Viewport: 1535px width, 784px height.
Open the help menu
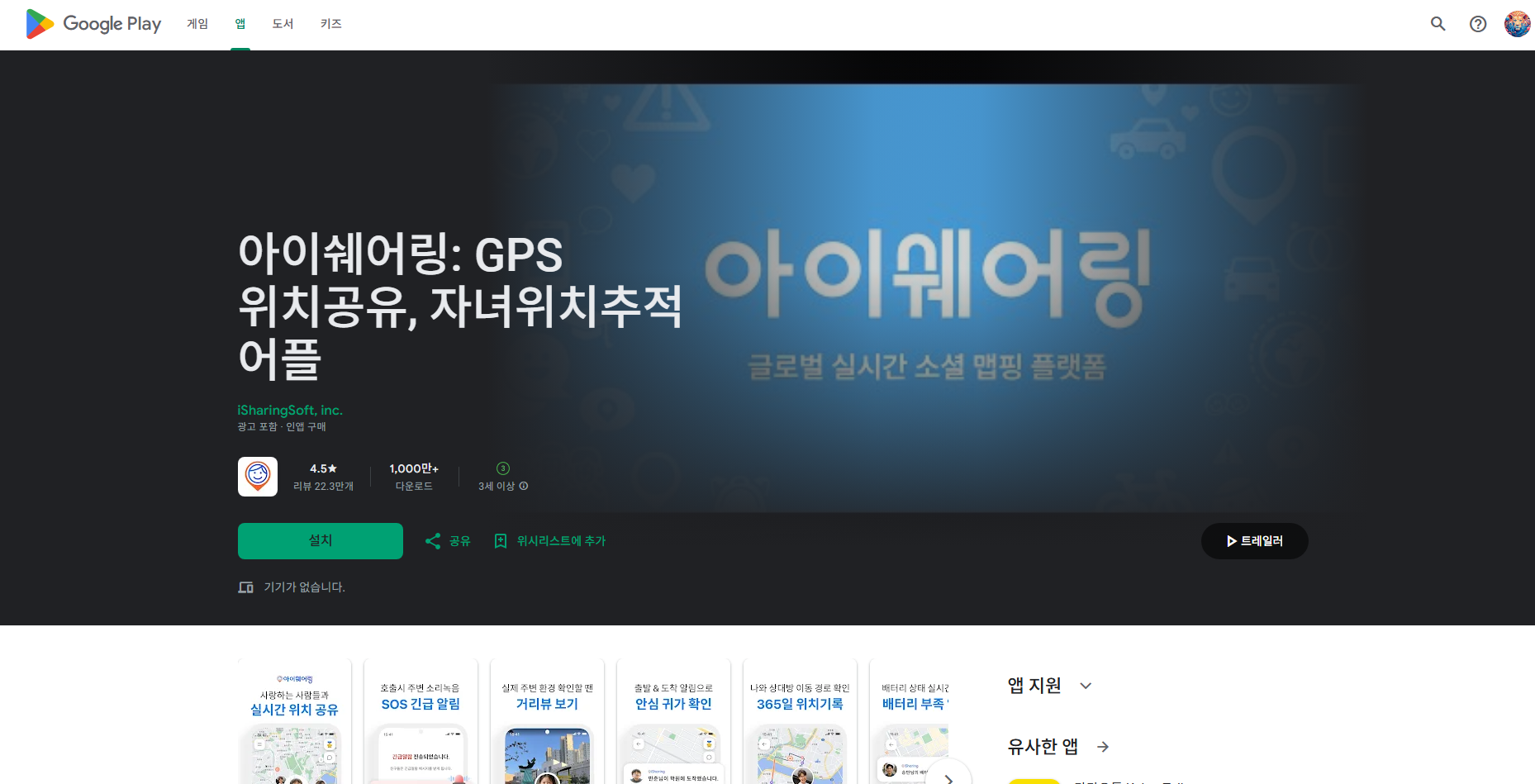tap(1478, 24)
